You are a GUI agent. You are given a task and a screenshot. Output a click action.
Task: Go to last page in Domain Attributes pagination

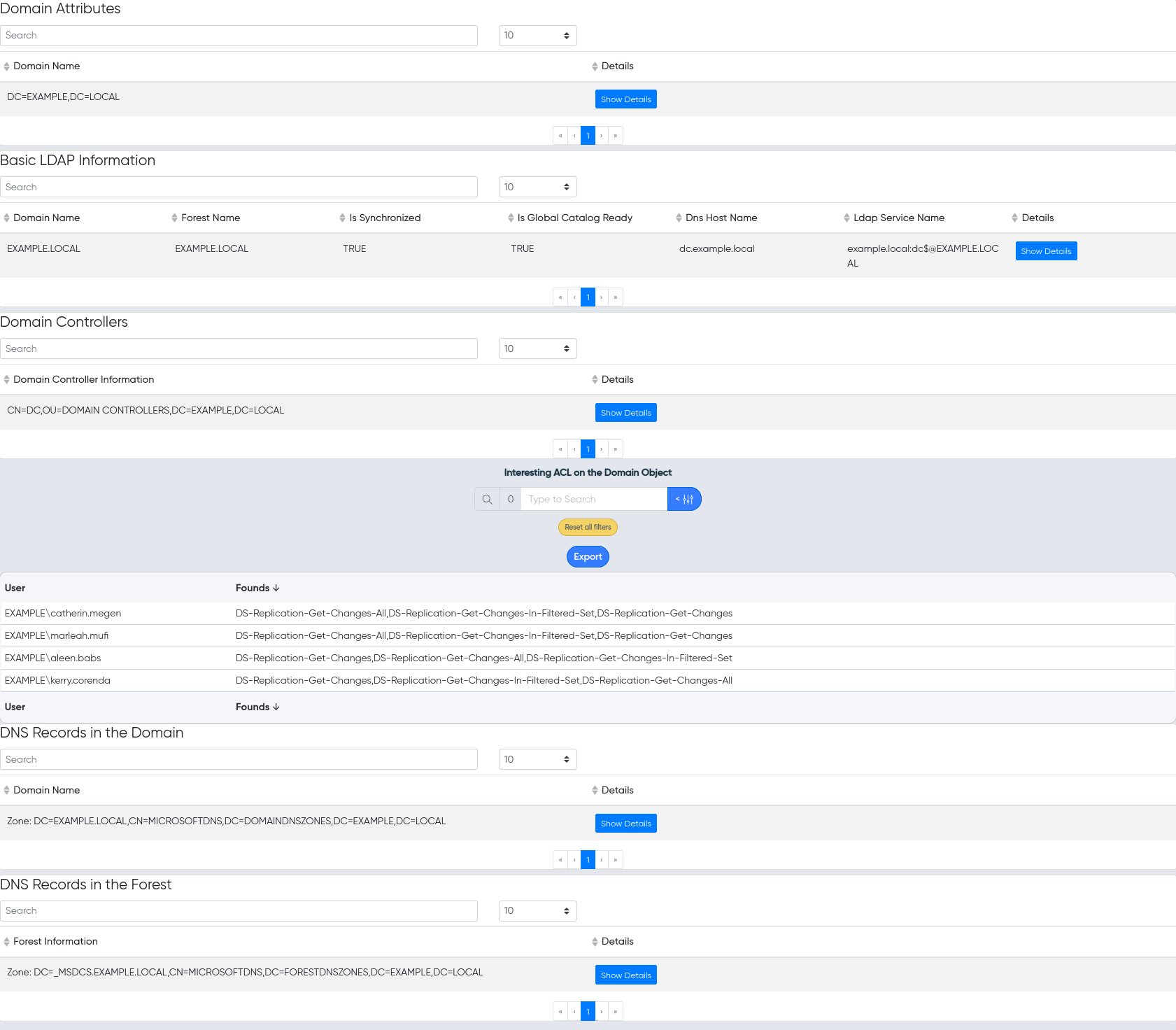click(616, 136)
